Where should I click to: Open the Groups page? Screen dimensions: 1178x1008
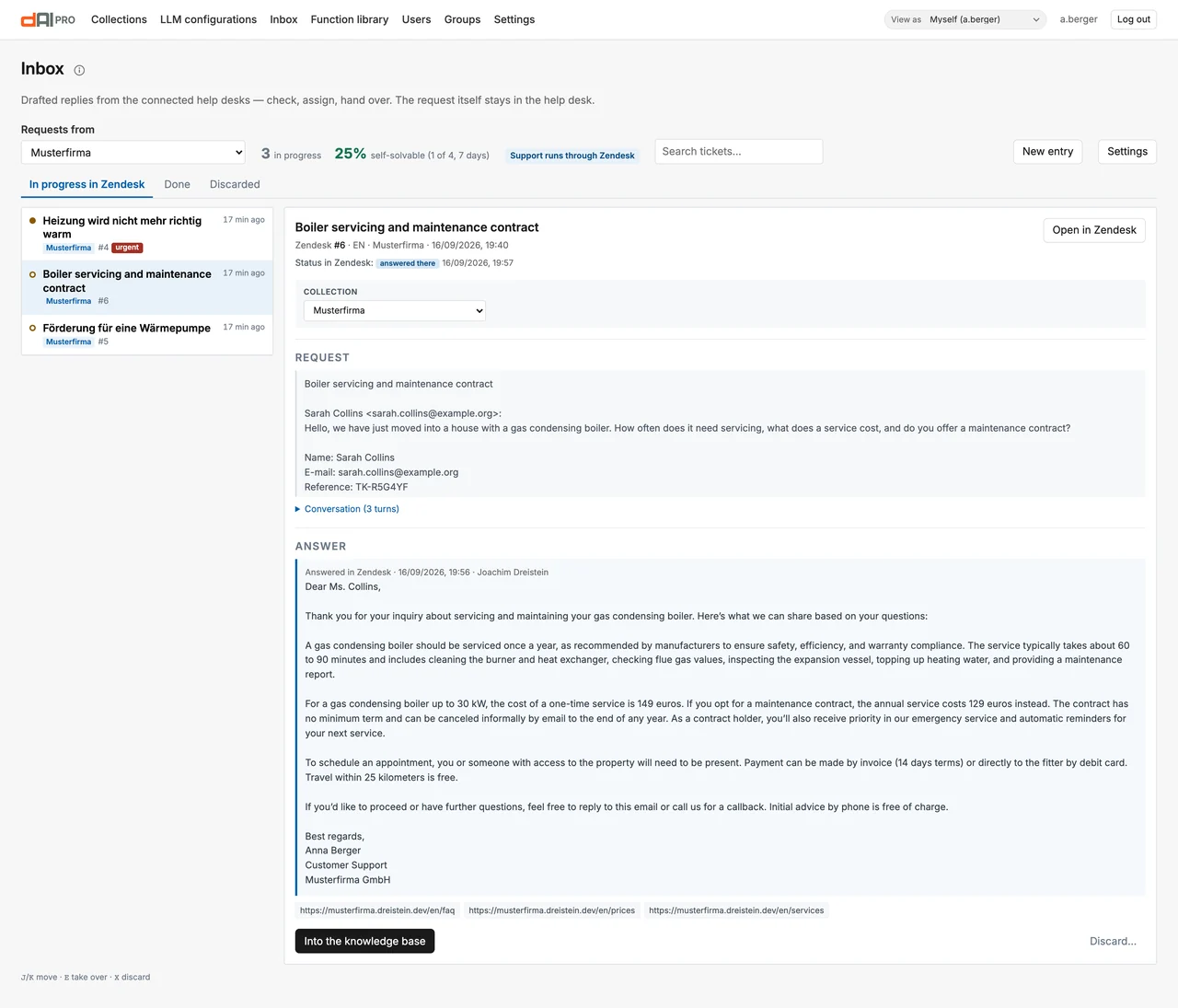[x=462, y=19]
